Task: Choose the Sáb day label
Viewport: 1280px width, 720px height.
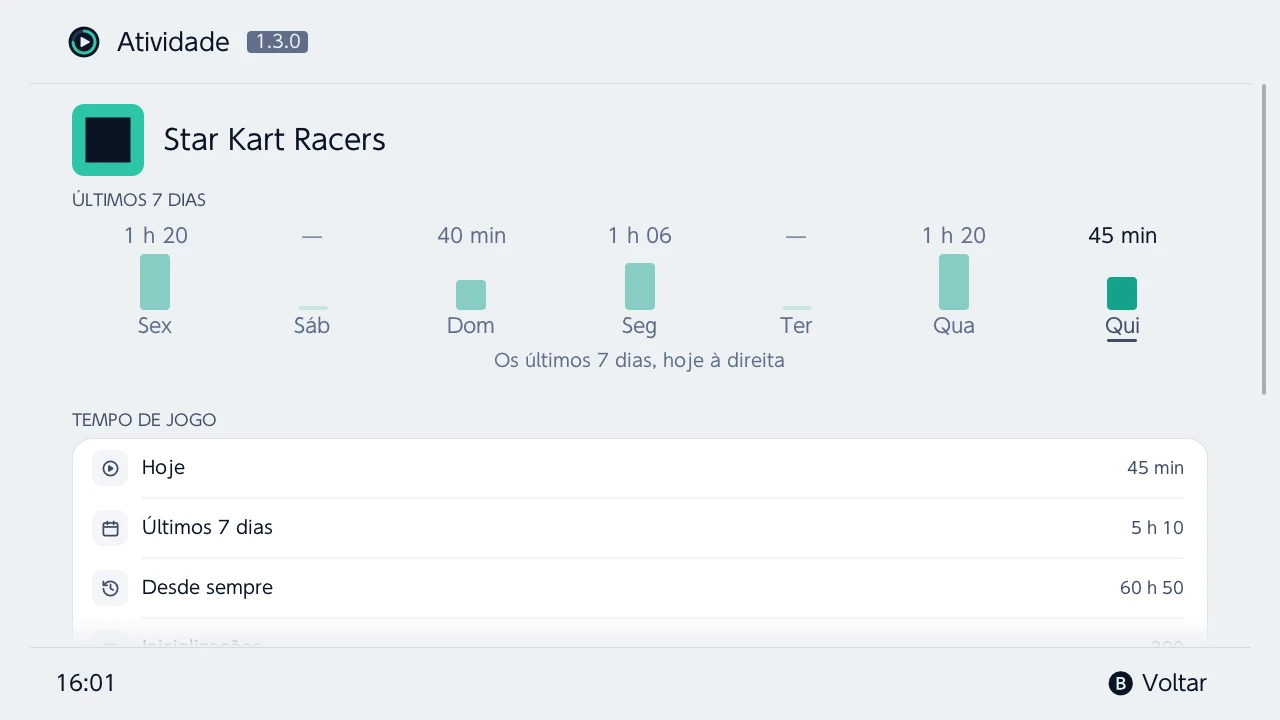Action: click(312, 326)
